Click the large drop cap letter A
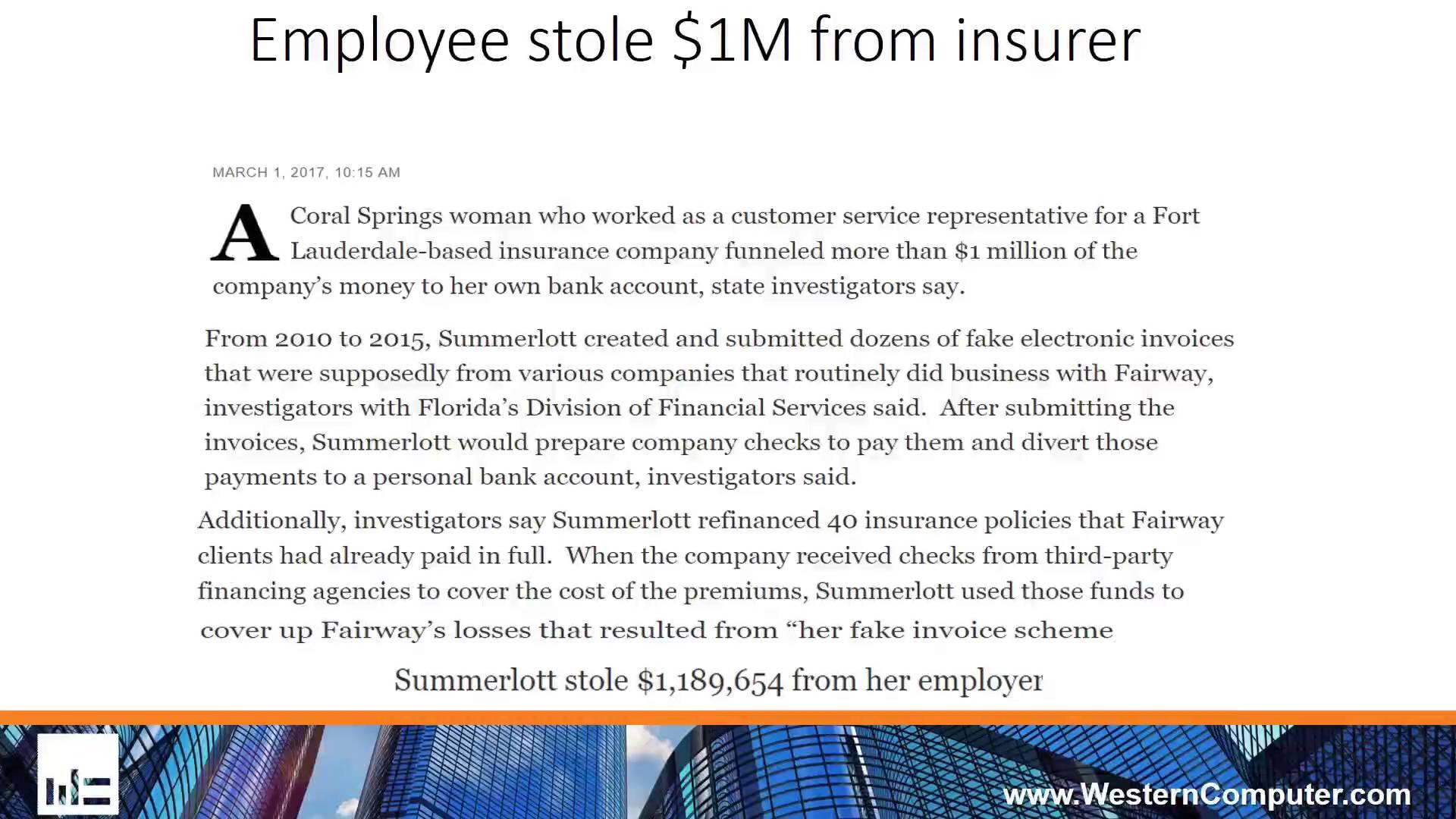This screenshot has height=819, width=1456. 243,234
